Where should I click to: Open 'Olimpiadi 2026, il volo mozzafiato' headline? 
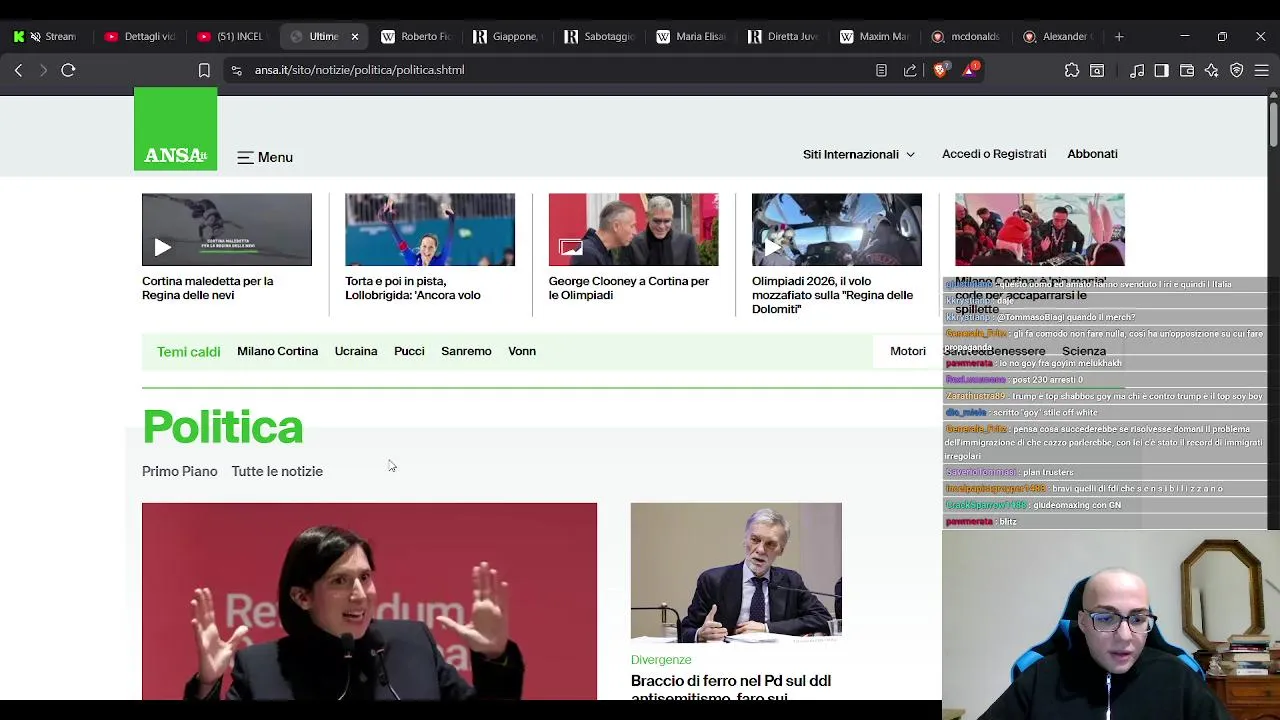(x=833, y=295)
